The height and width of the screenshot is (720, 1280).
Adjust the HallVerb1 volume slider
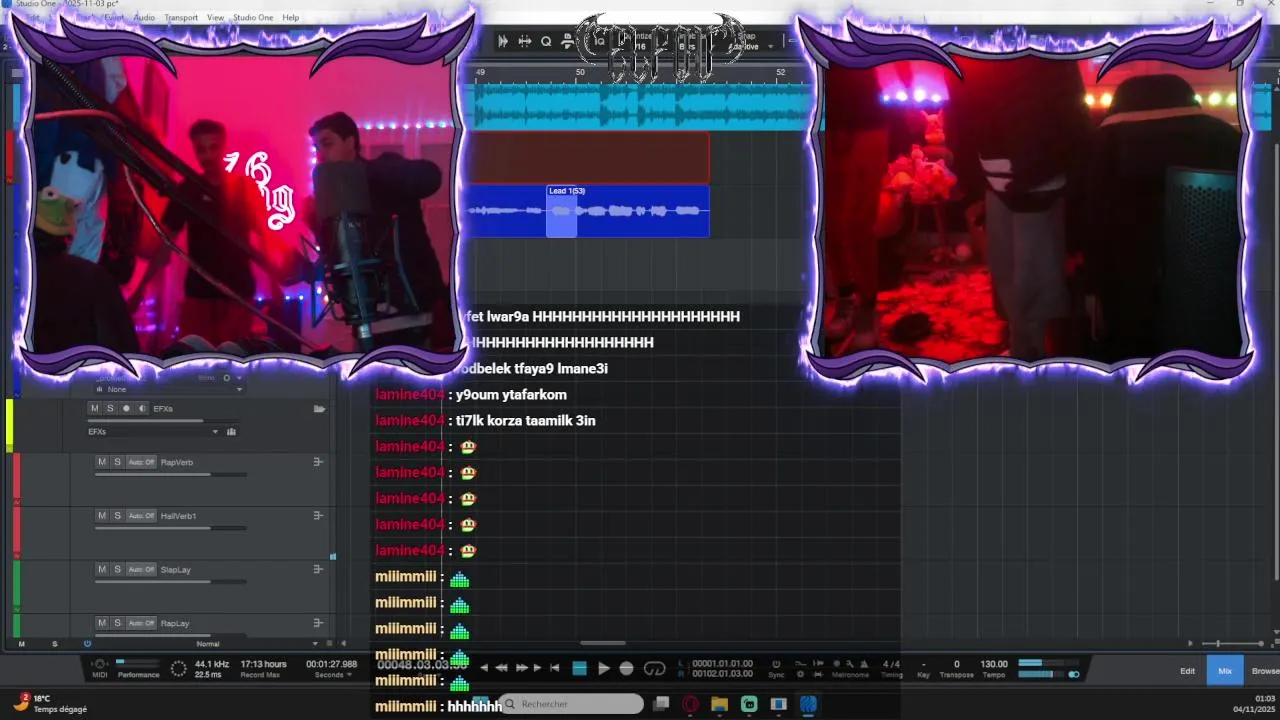tap(170, 528)
